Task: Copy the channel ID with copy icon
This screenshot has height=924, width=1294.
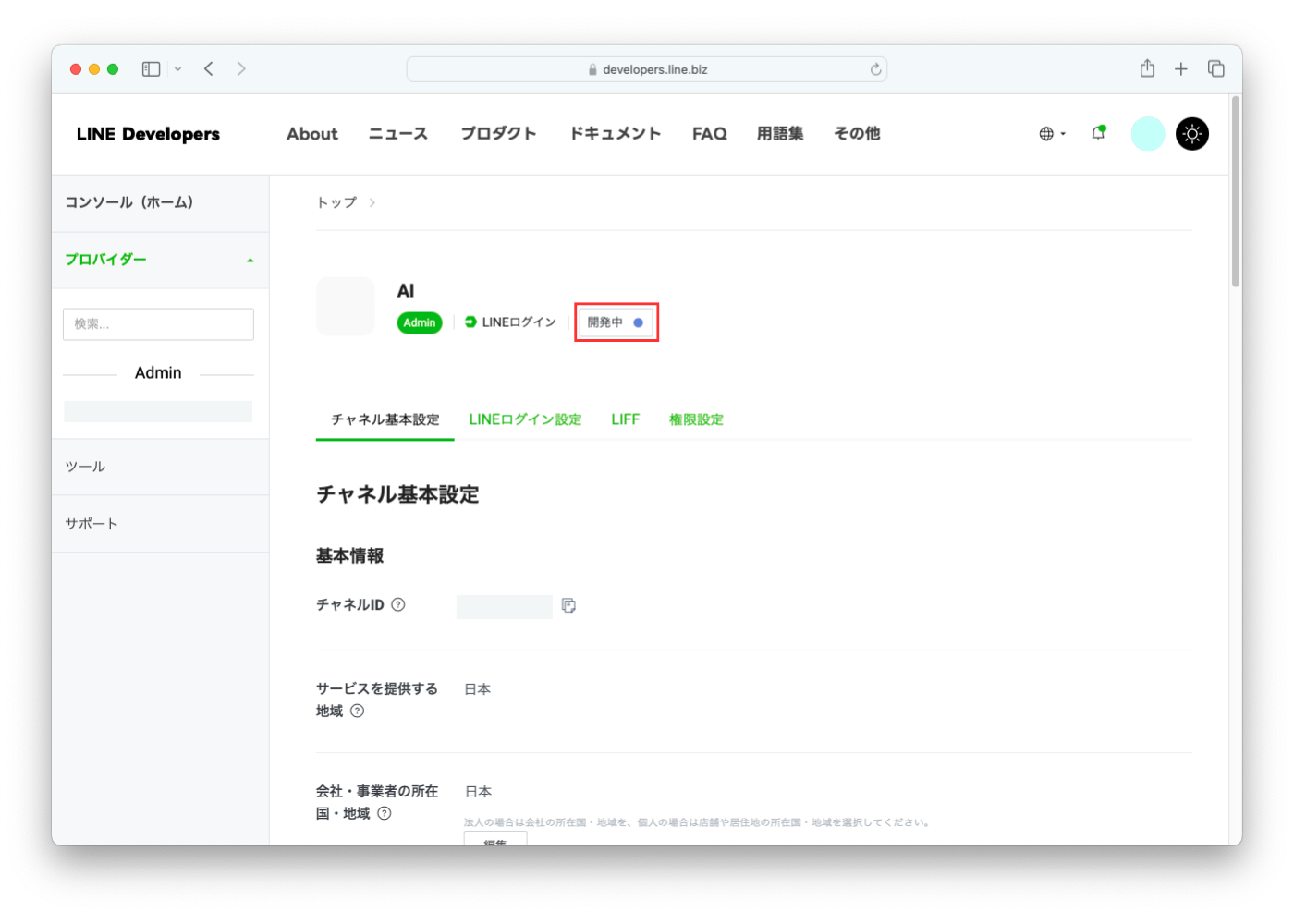Action: pos(569,605)
